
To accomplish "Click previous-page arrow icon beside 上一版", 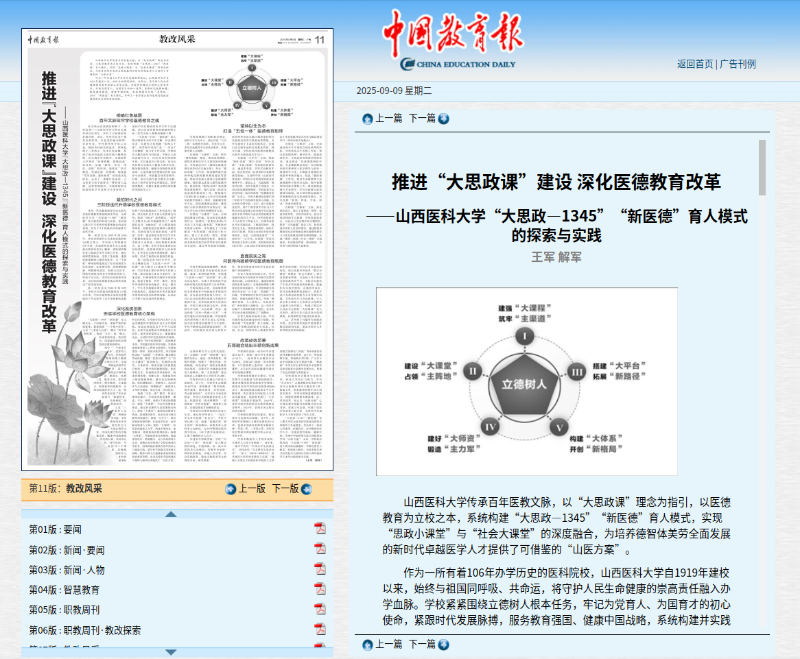I will pyautogui.click(x=229, y=489).
